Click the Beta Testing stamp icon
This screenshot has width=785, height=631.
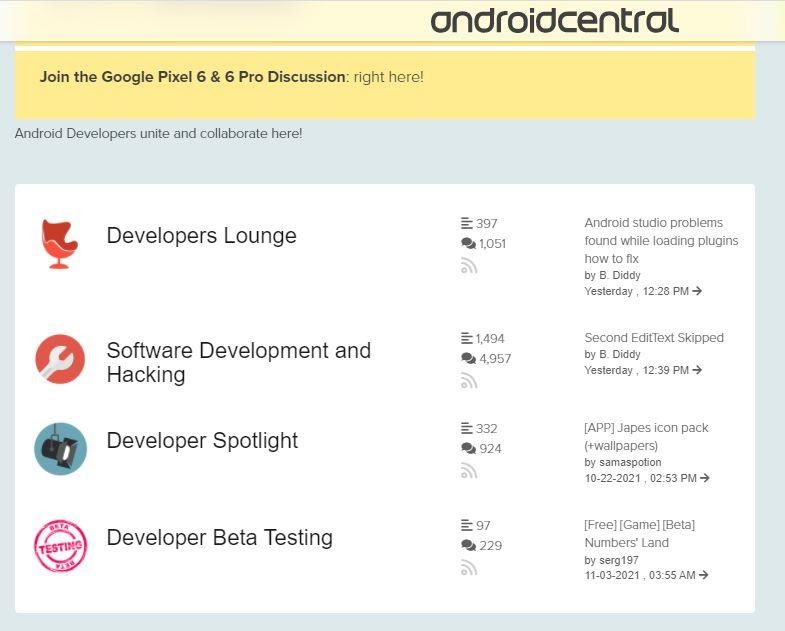click(60, 546)
